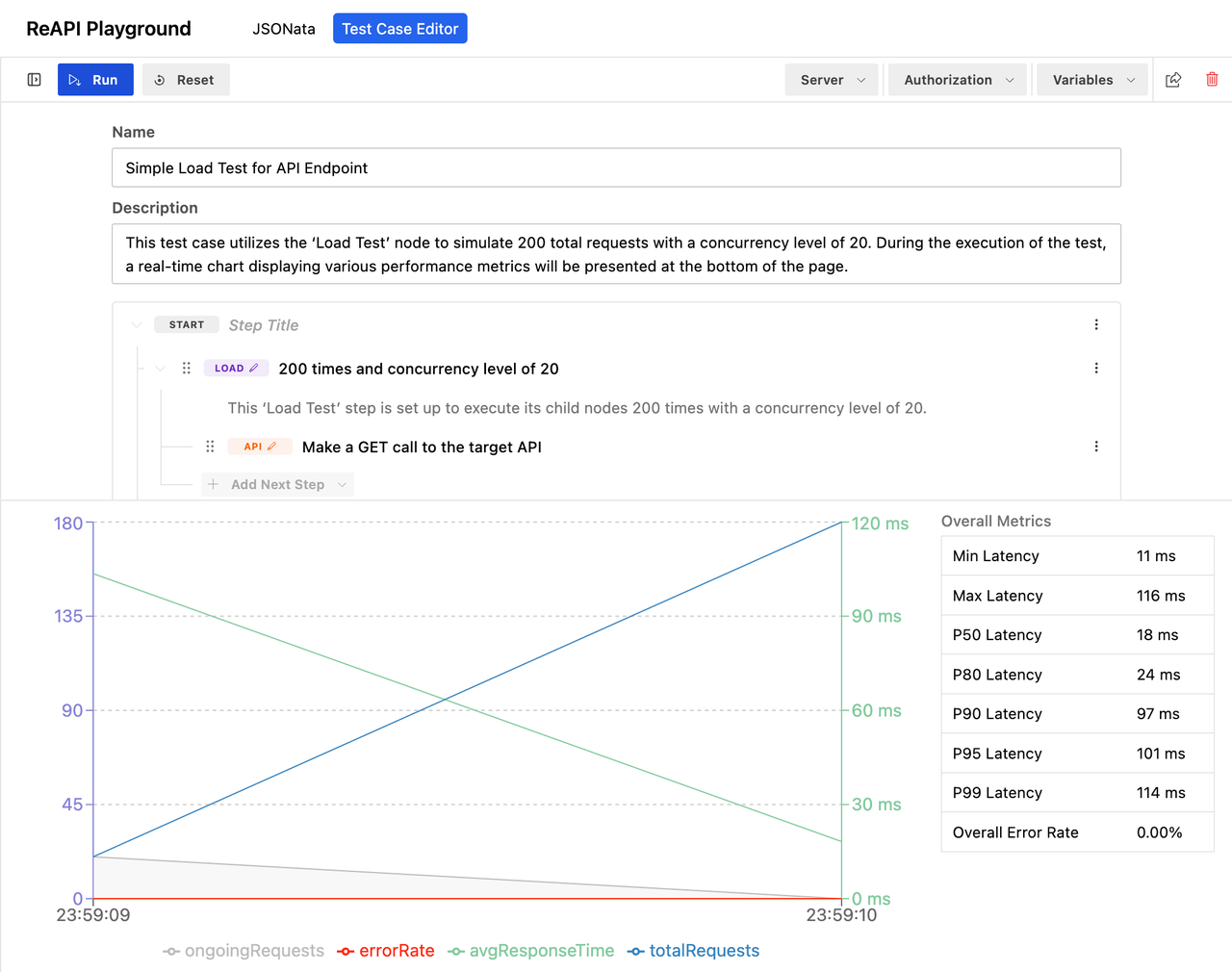Switch to the Test Case Editor tab
This screenshot has width=1232, height=972.
pyautogui.click(x=400, y=29)
